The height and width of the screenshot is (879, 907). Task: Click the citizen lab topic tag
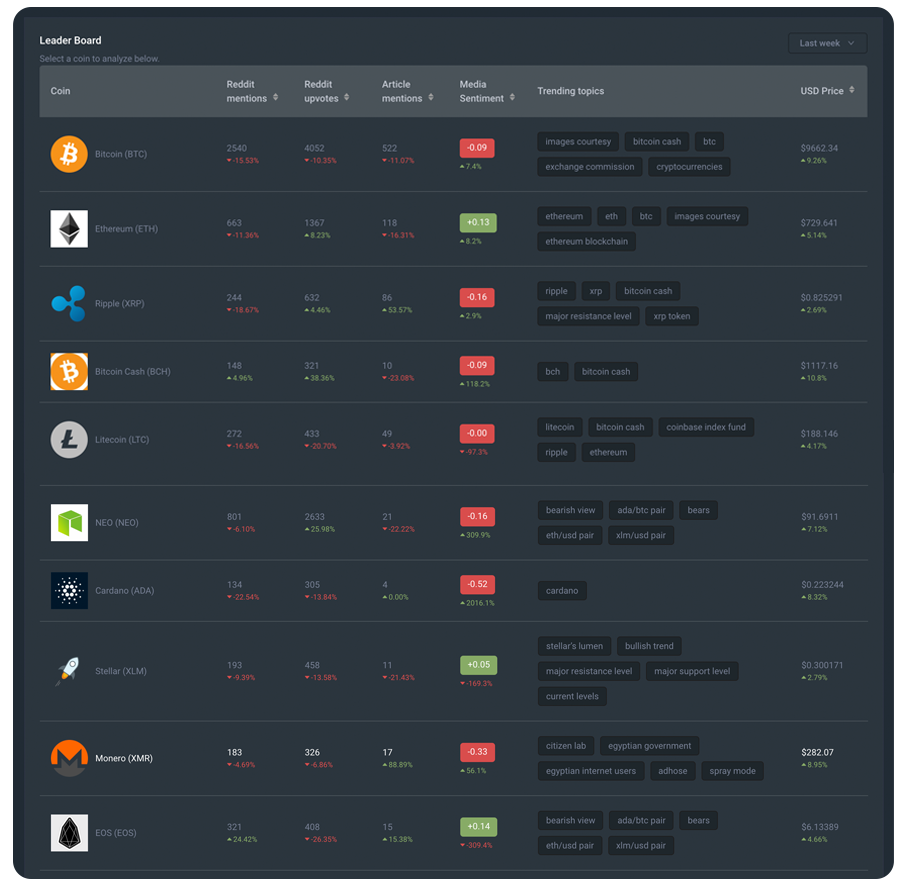[x=566, y=746]
